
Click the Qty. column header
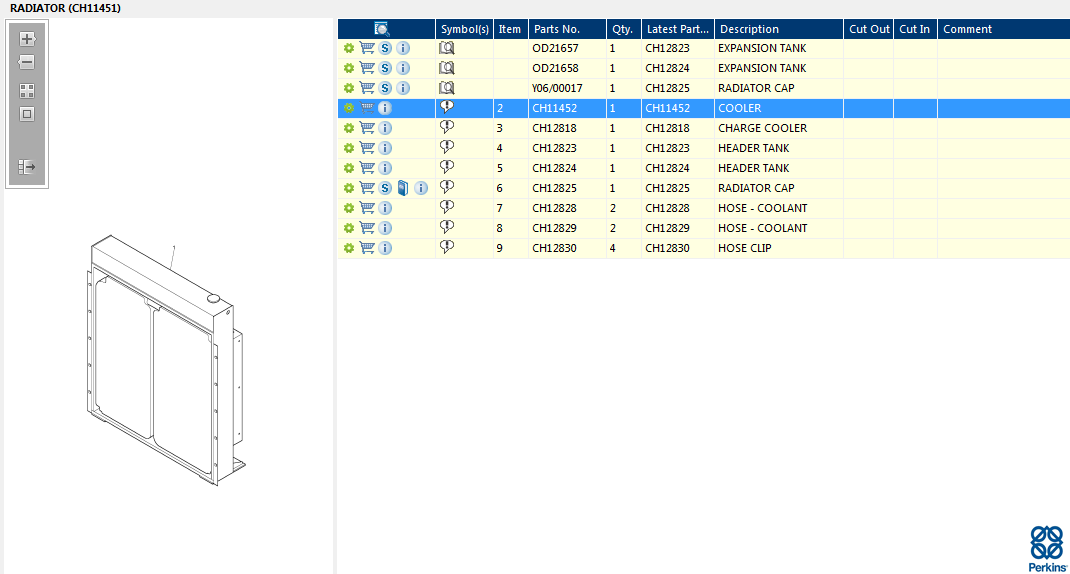[623, 29]
